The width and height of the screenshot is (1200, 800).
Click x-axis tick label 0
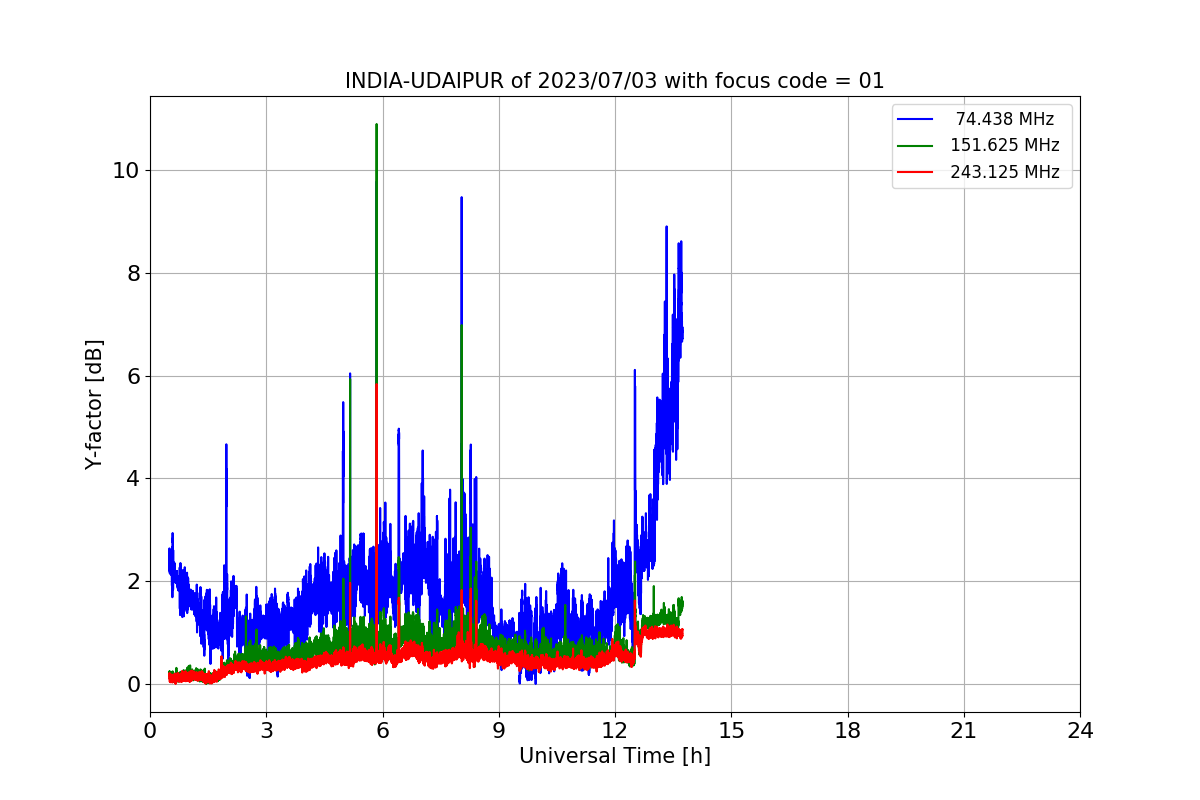click(x=150, y=731)
